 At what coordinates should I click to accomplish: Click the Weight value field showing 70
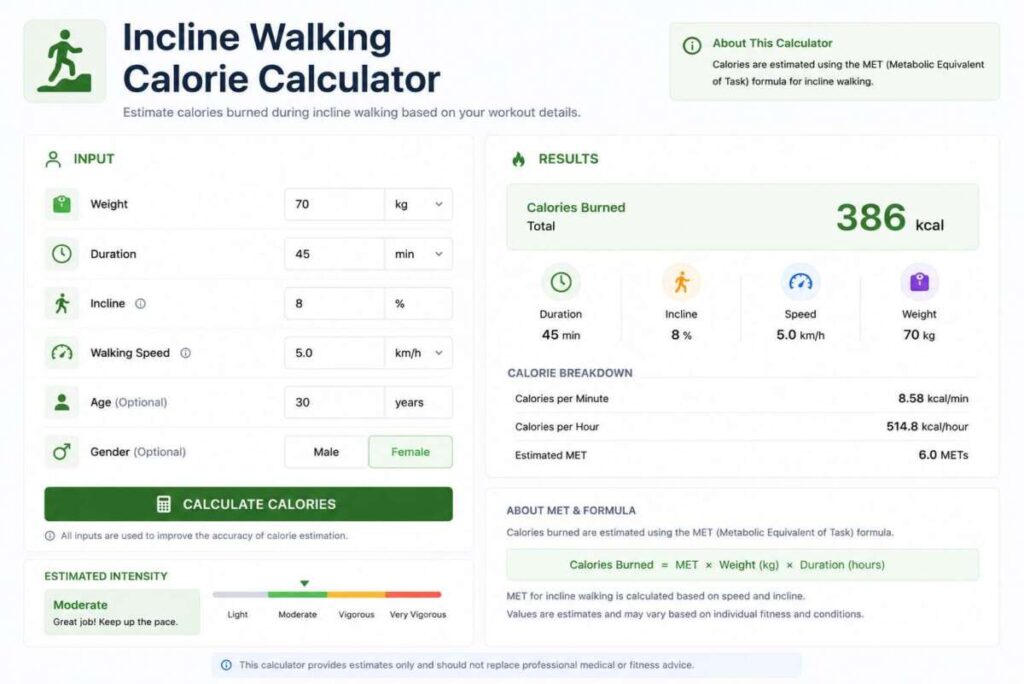[x=334, y=204]
